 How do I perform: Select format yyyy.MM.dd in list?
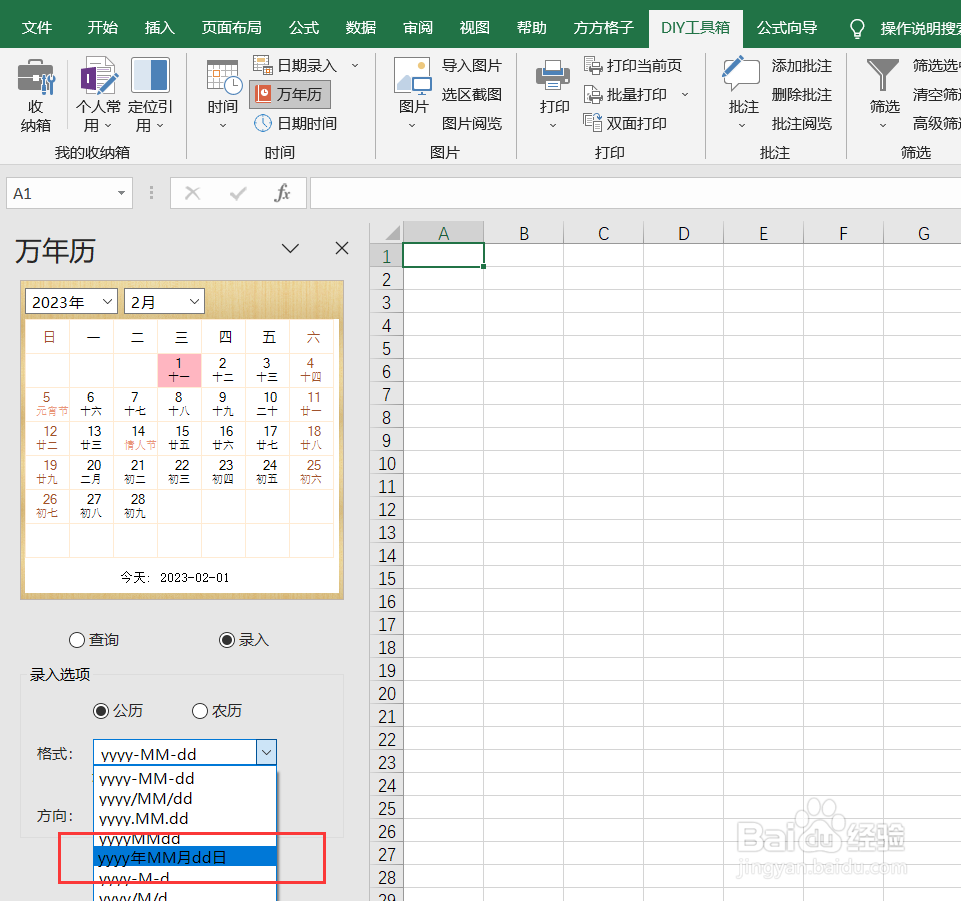185,818
